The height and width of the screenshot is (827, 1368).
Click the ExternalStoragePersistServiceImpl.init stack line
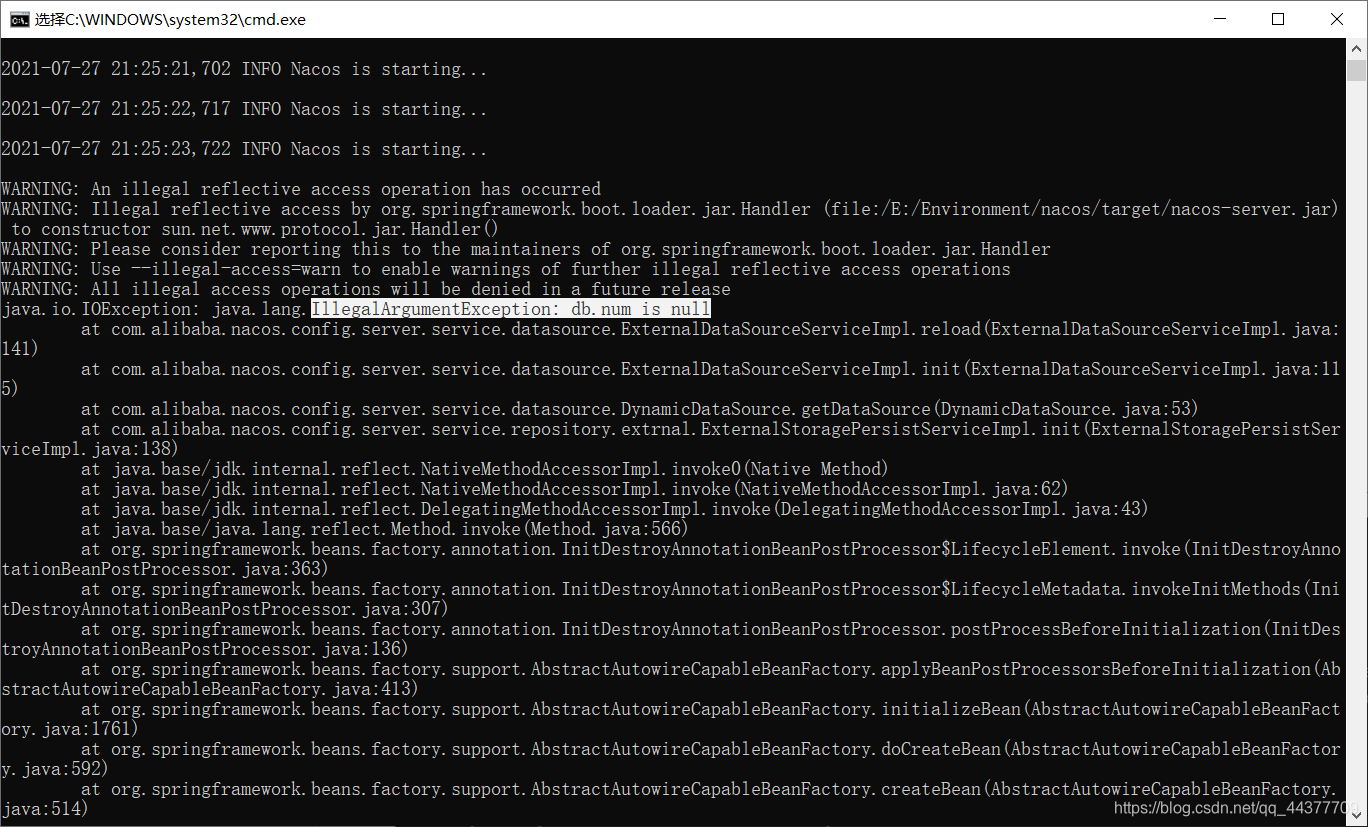[670, 439]
